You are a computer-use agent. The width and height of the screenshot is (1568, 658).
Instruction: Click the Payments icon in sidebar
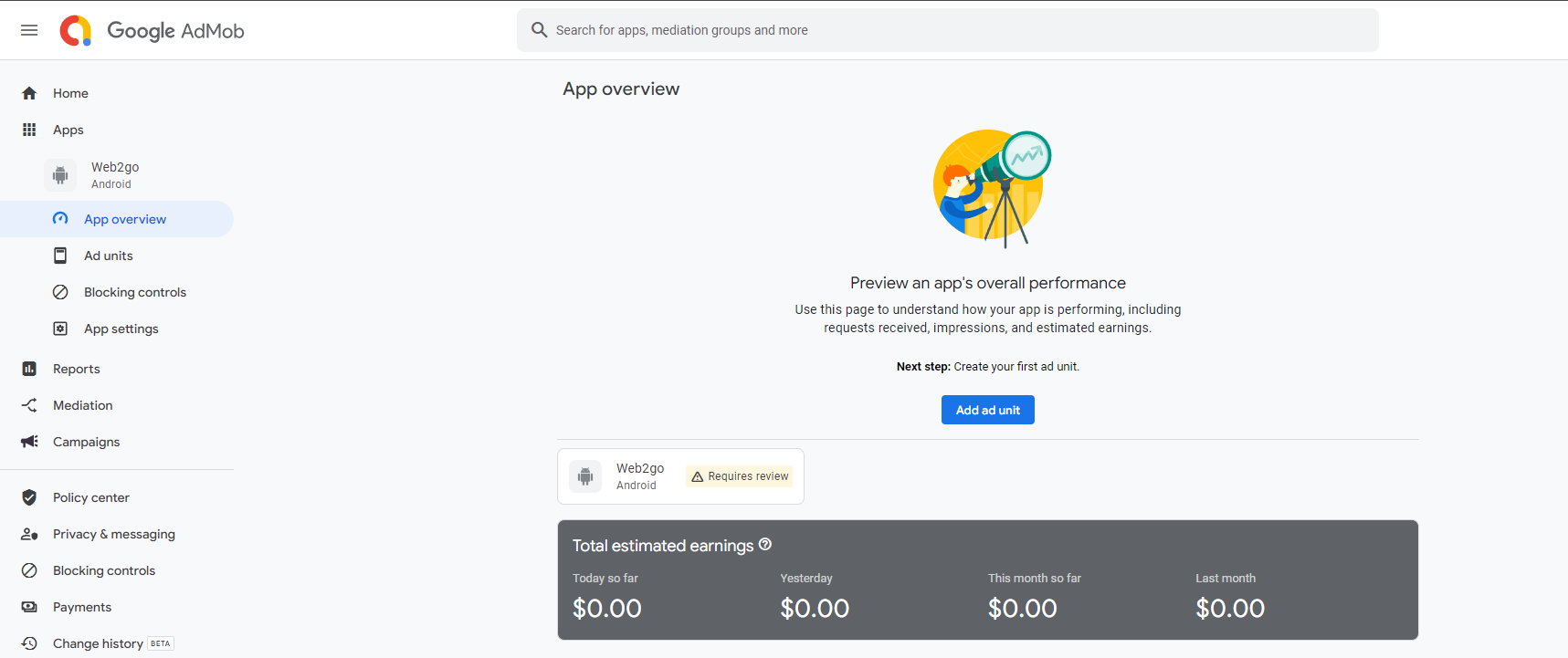point(29,607)
